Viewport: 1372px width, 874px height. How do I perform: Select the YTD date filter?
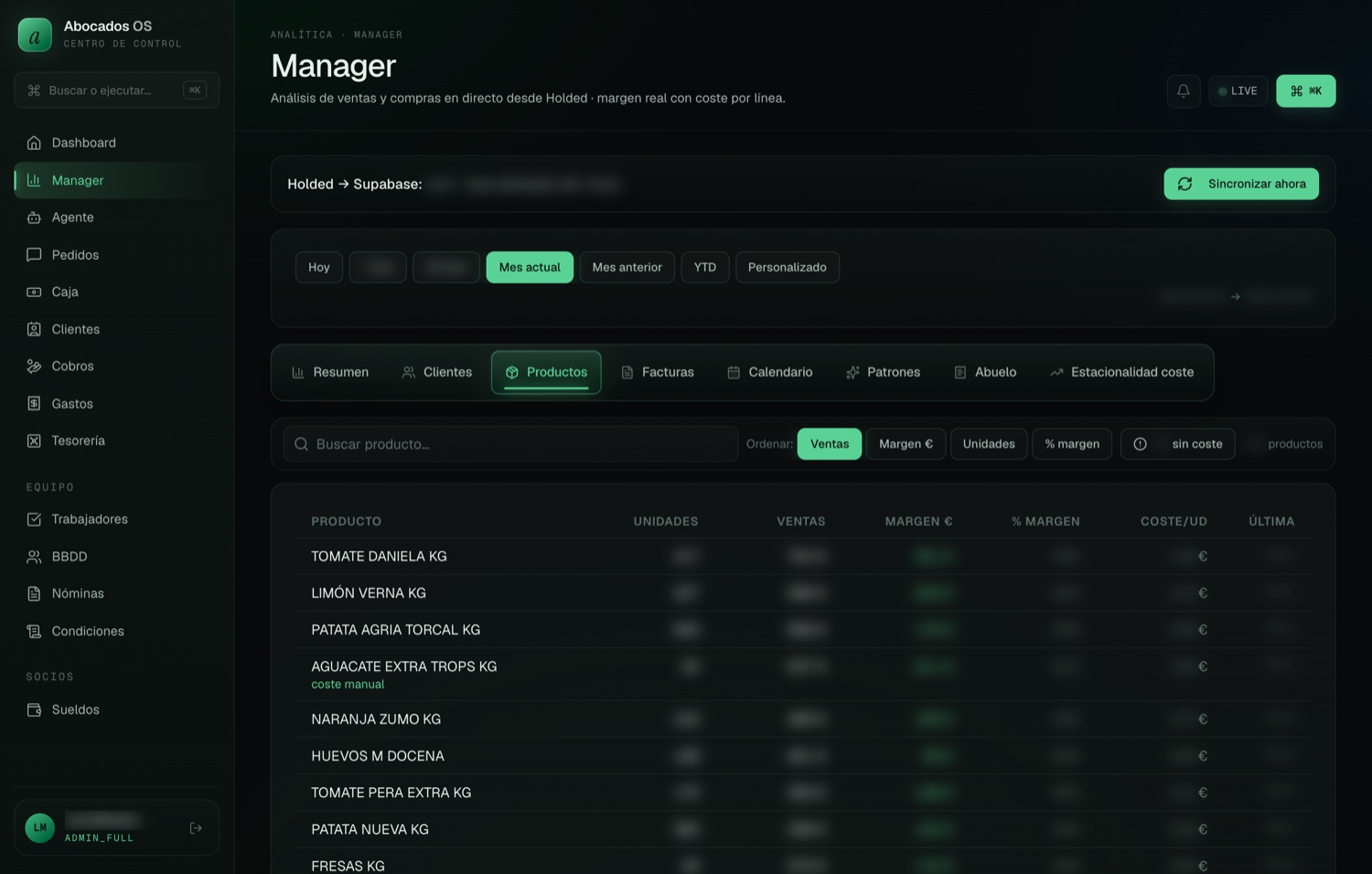tap(705, 267)
